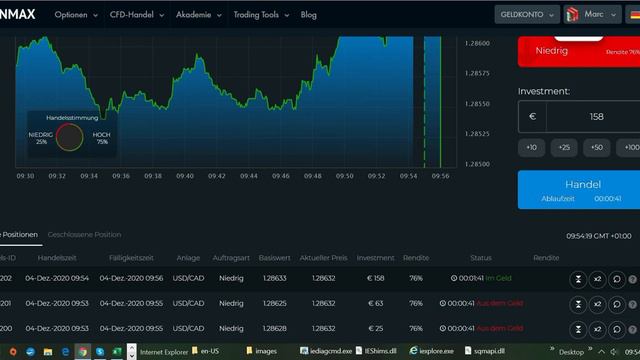Add +25 to the investment
Screen dimensions: 640x360
tap(564, 147)
